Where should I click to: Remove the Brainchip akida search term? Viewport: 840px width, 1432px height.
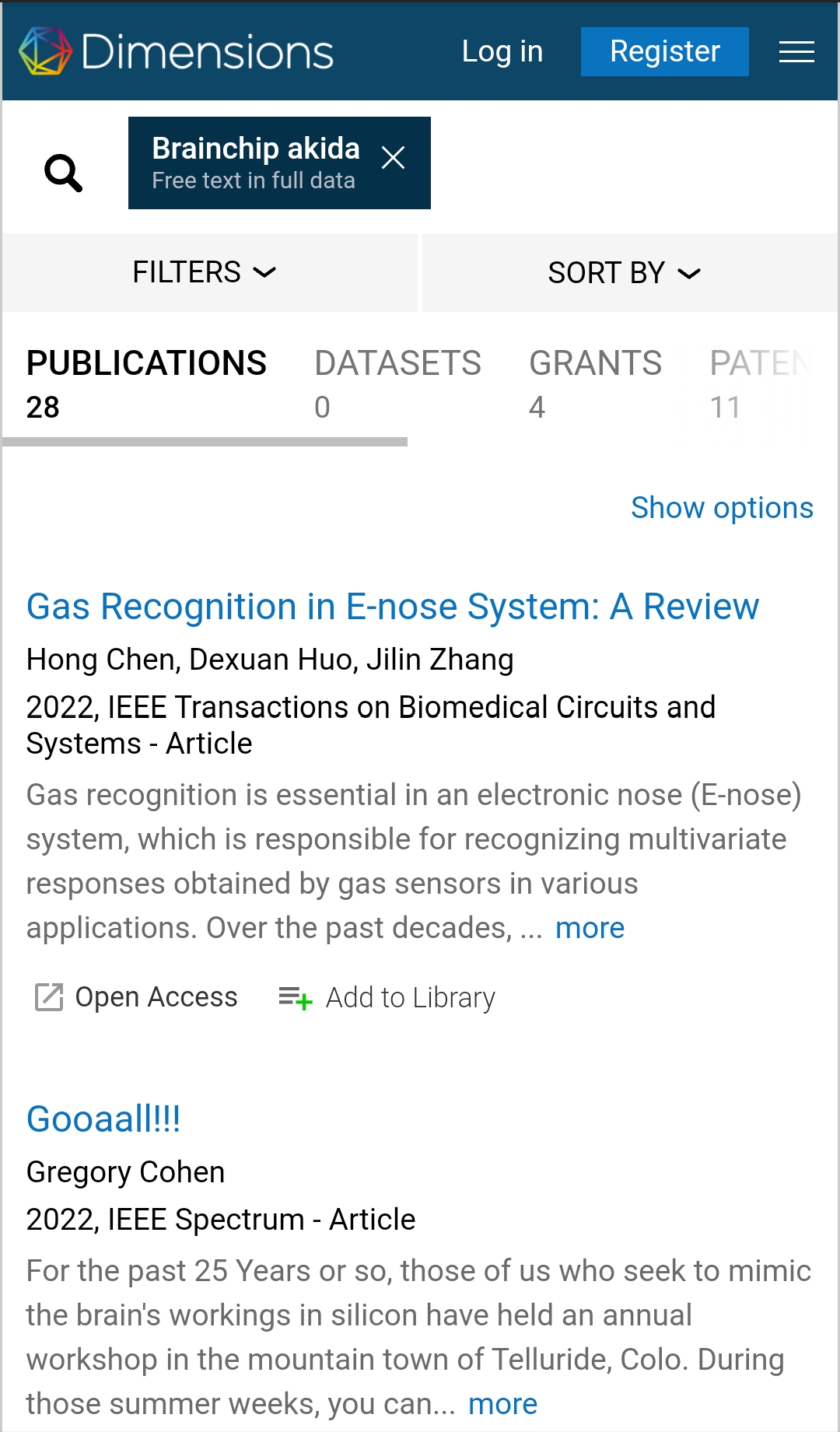(393, 158)
